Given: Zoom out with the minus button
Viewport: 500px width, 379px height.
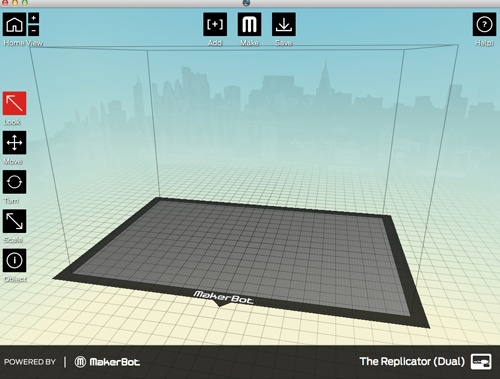Looking at the screenshot, I should (34, 30).
